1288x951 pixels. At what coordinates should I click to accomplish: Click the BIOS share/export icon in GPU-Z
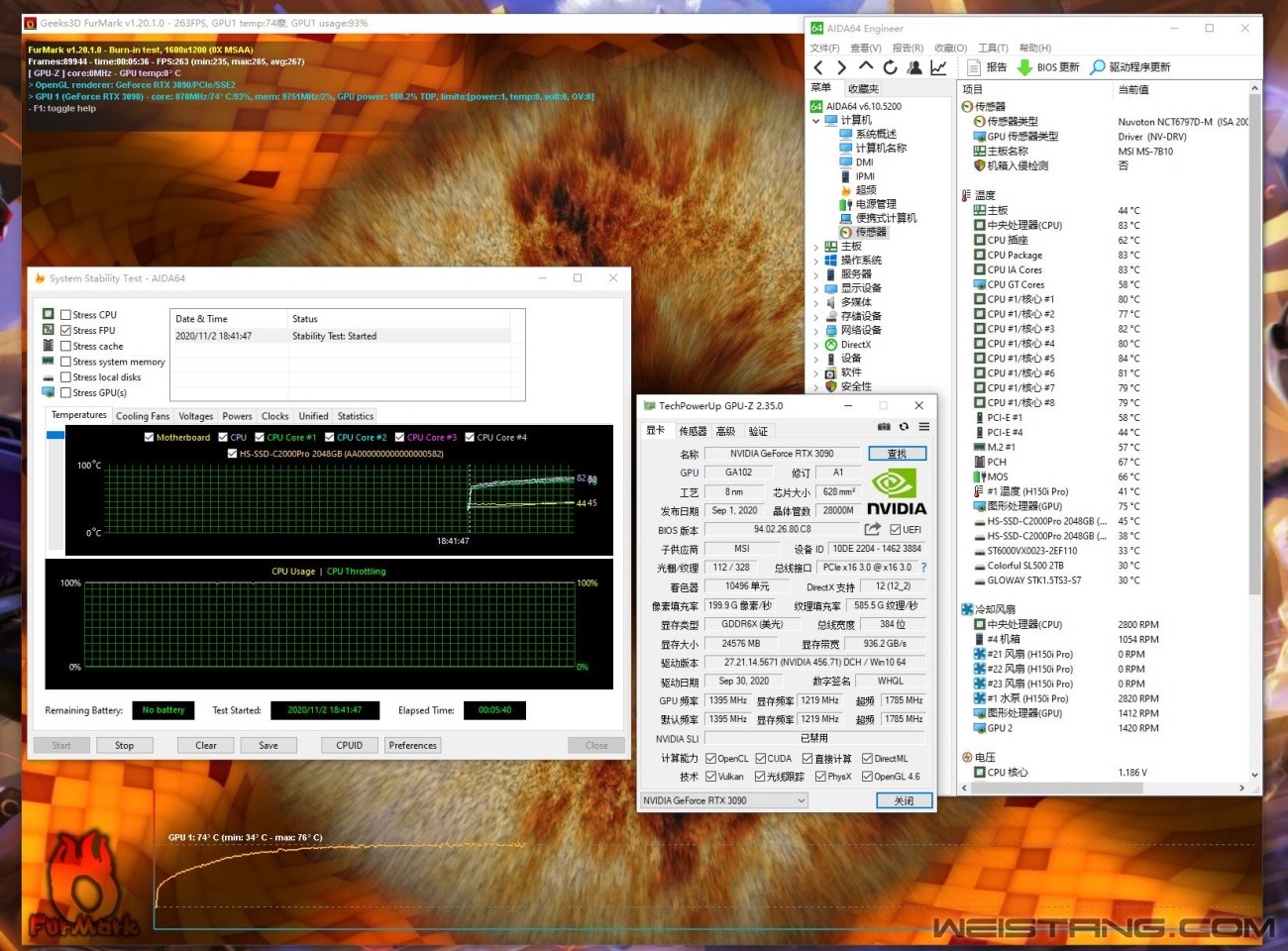[x=873, y=530]
